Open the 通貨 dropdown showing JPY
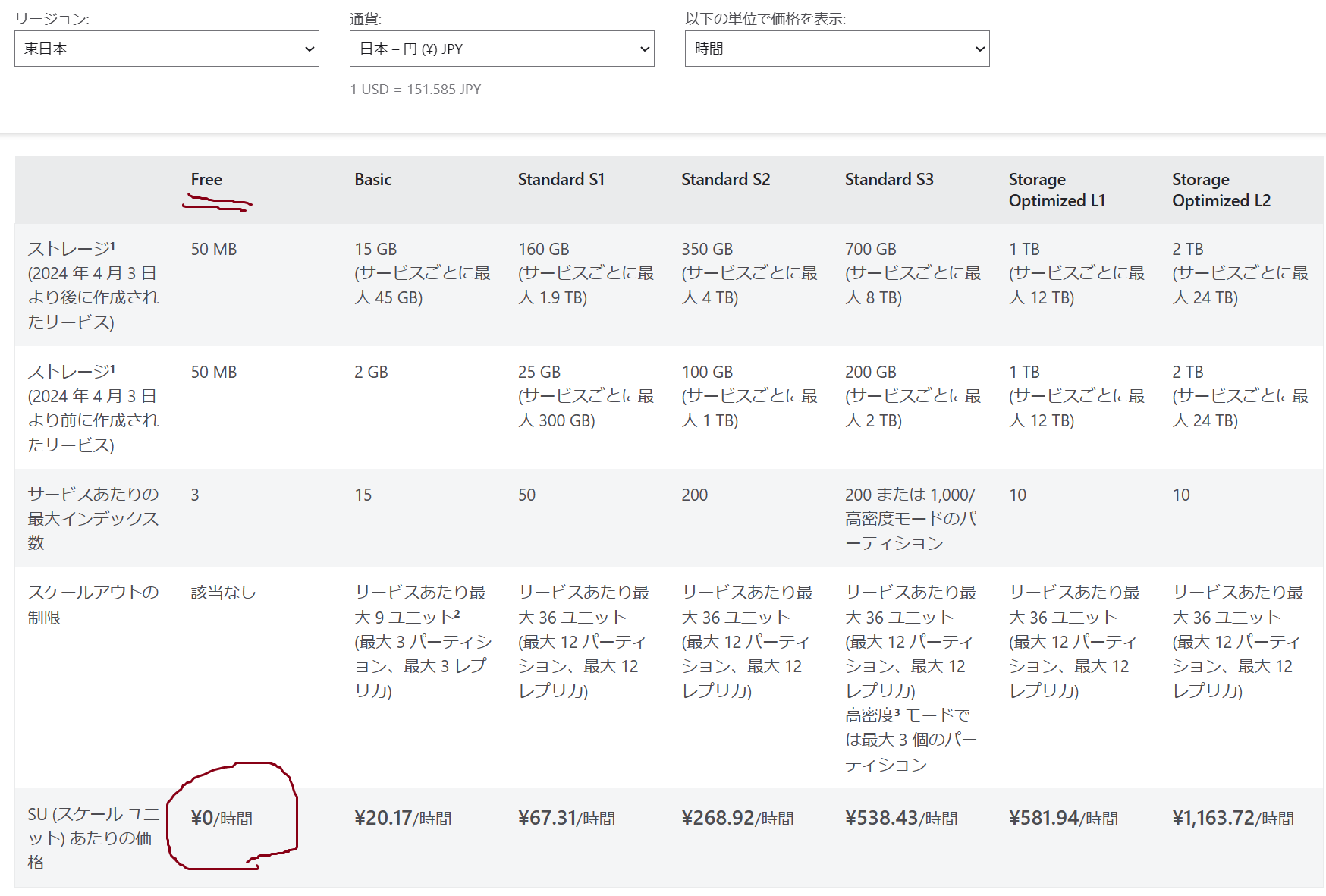Screen dimensions: 1326x896 (502, 49)
